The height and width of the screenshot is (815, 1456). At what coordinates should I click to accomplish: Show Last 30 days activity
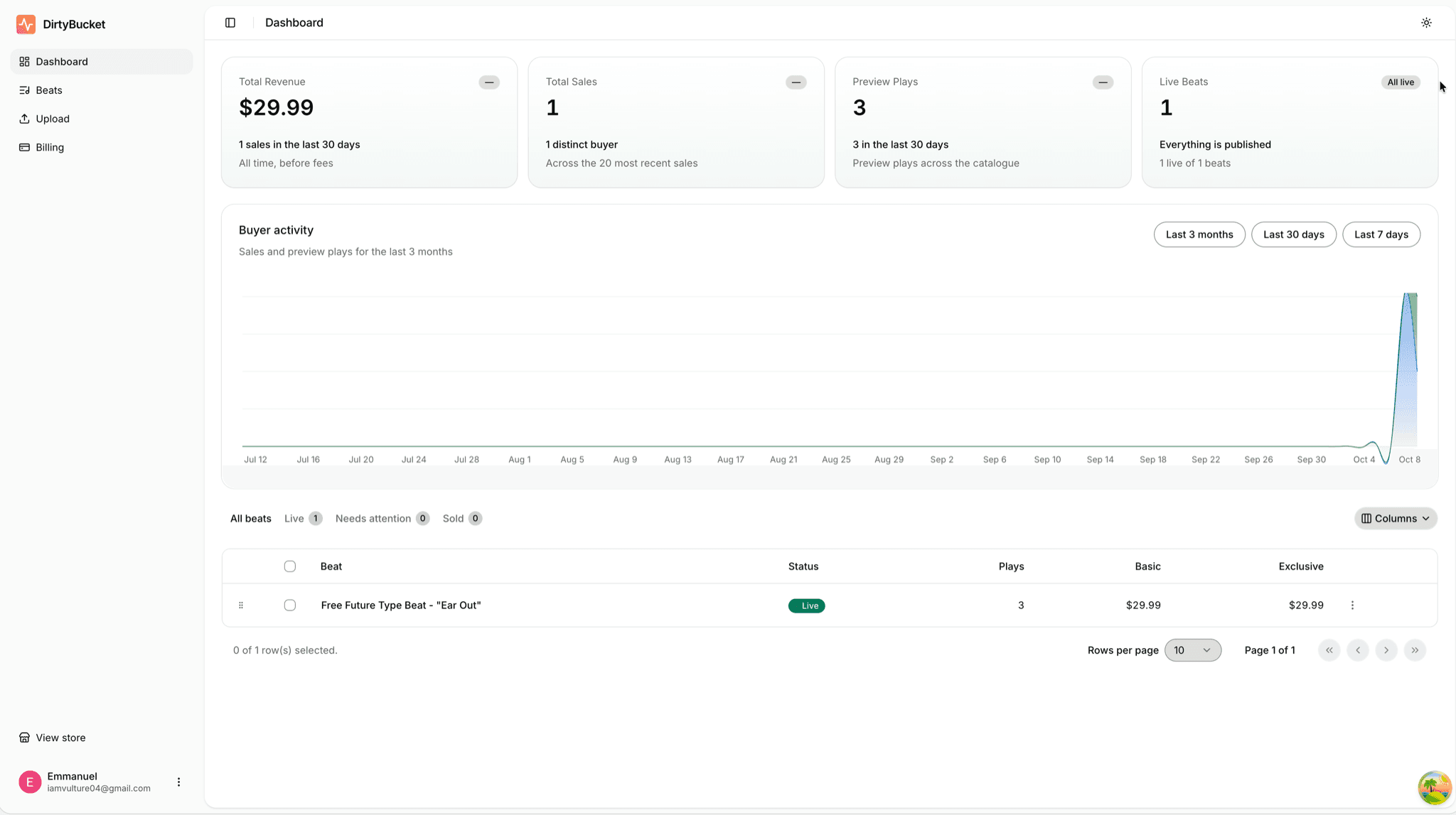tap(1294, 234)
